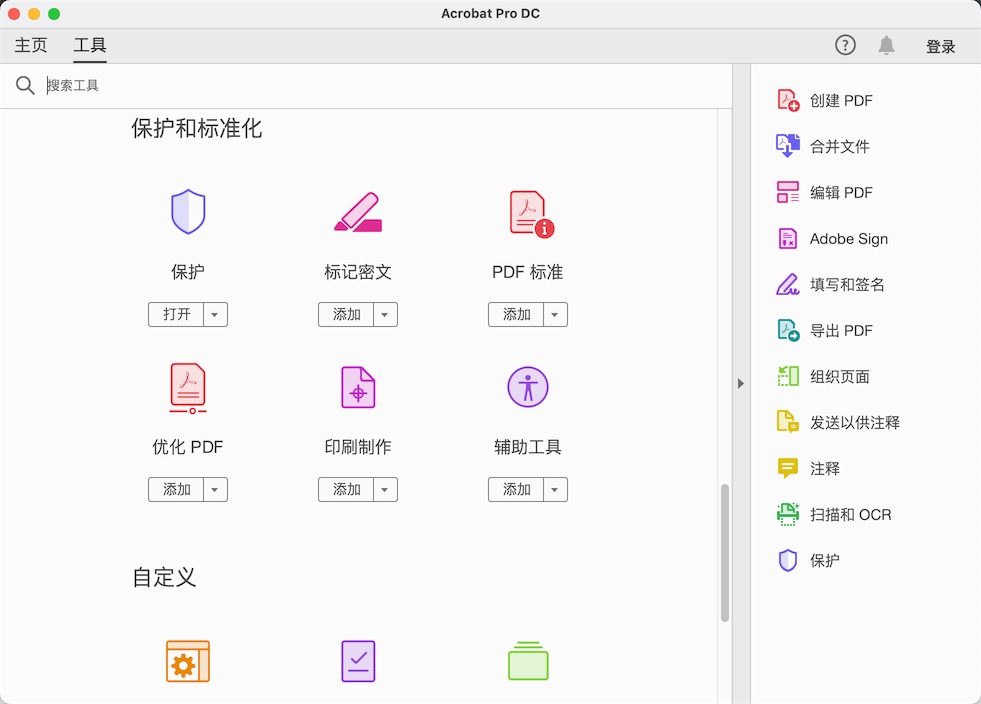981x704 pixels.
Task: Click the 优化 PDF tool name text
Action: 188,447
